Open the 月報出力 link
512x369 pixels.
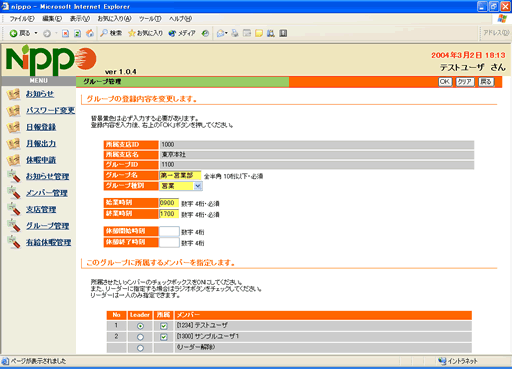click(41, 143)
